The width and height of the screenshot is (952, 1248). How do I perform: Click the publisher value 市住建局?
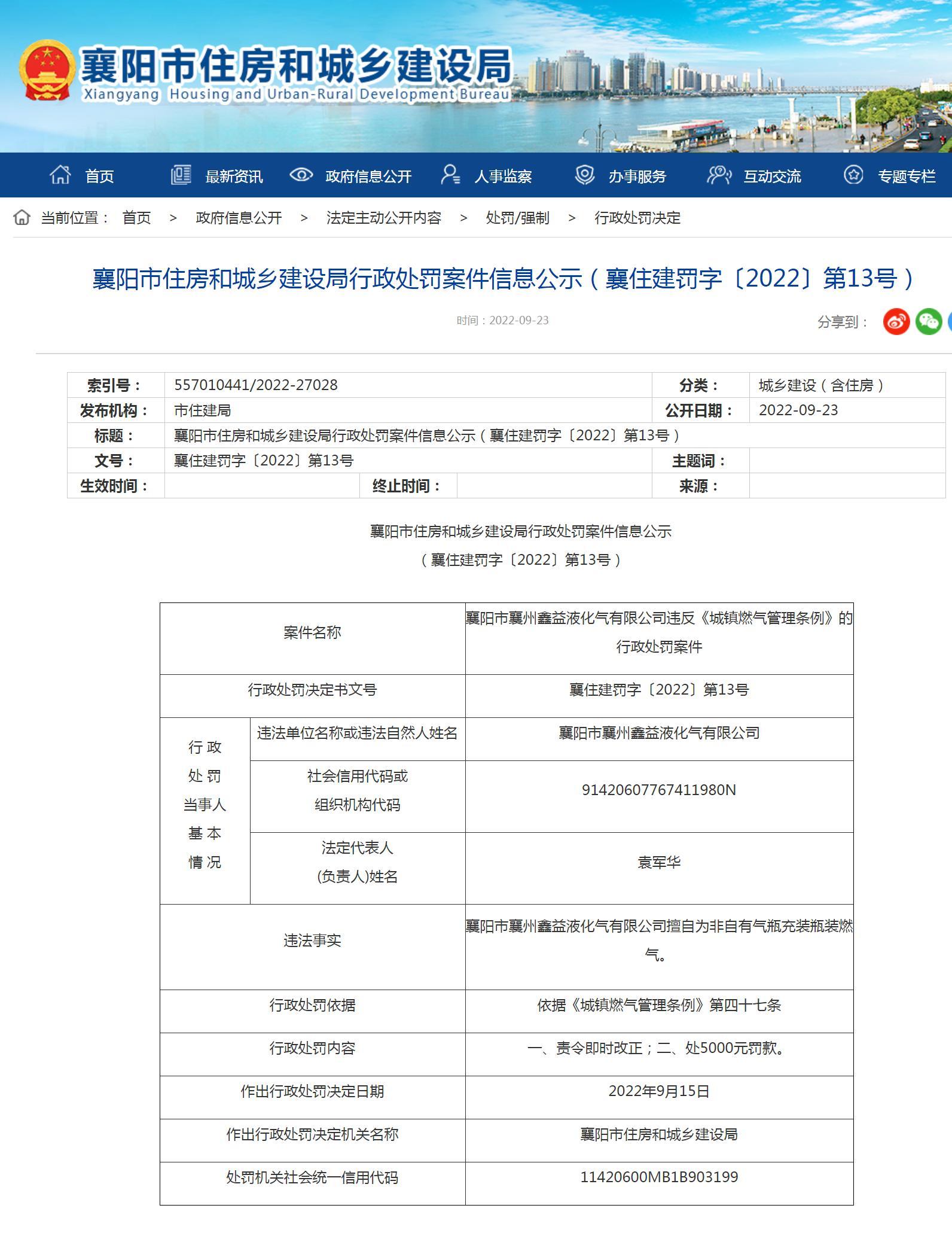pos(202,410)
